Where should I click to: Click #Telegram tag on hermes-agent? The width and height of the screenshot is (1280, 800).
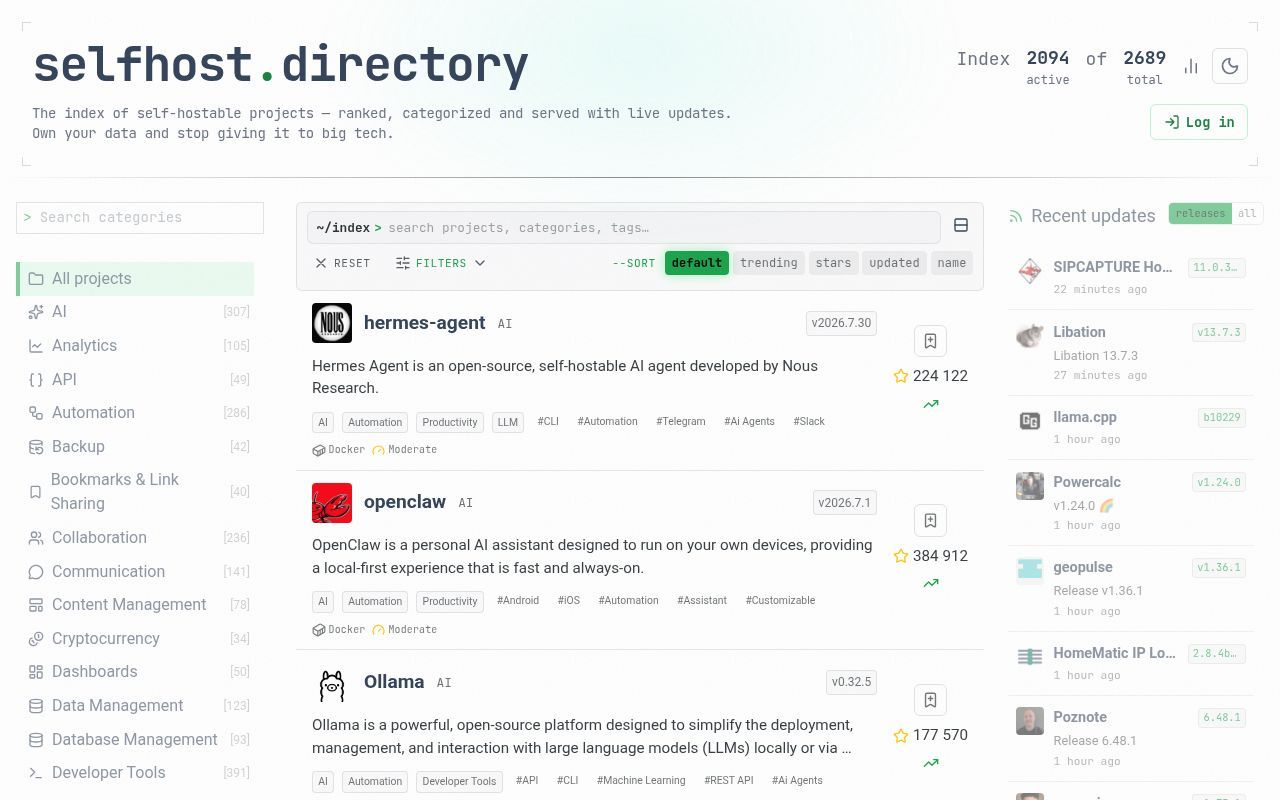tap(681, 421)
